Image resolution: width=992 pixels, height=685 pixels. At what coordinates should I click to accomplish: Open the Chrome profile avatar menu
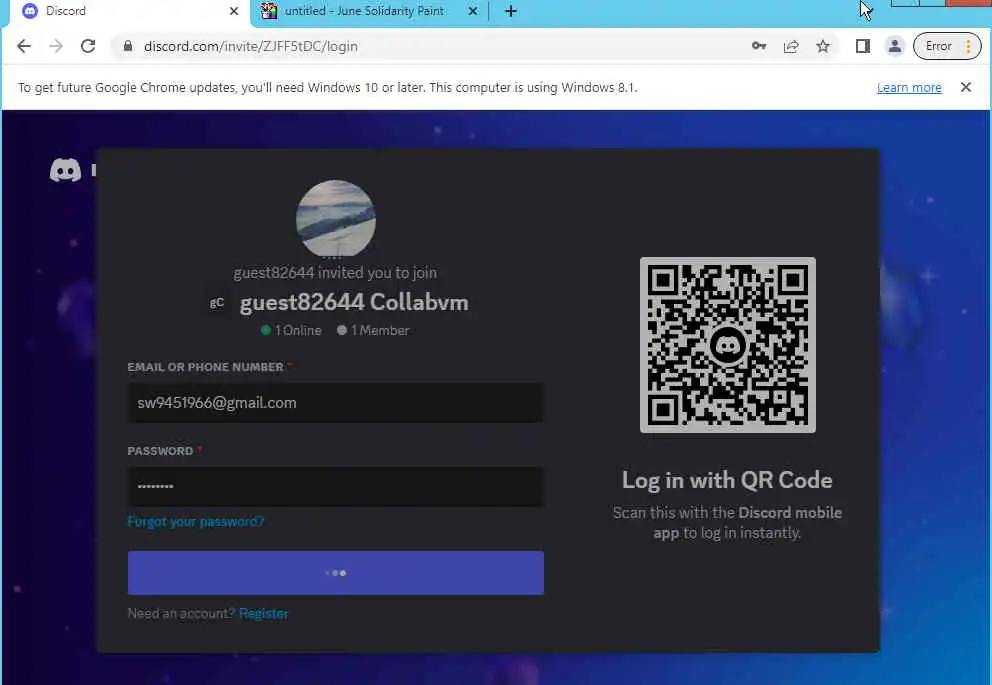tap(895, 46)
